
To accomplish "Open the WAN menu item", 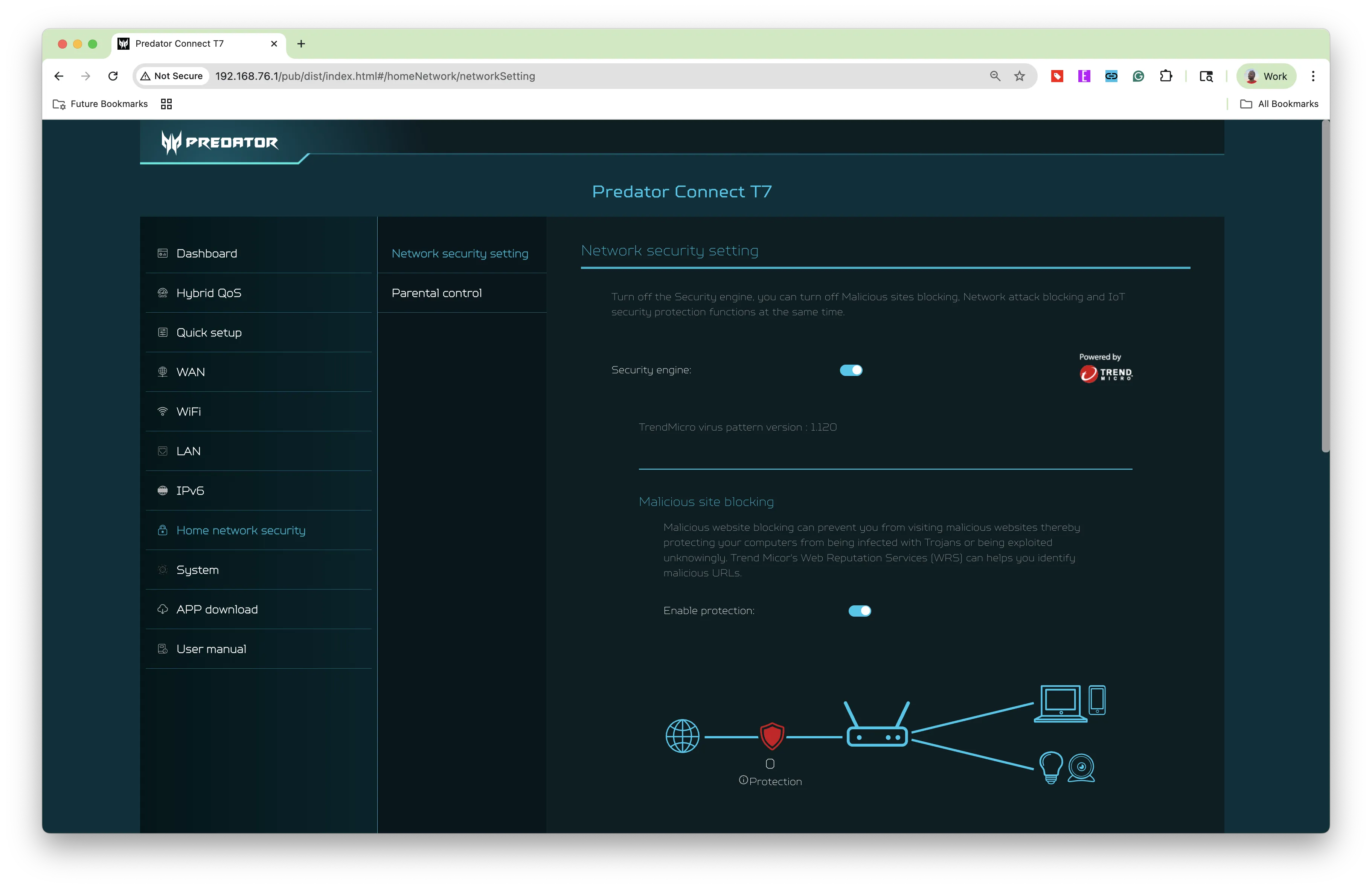I will tap(258, 372).
